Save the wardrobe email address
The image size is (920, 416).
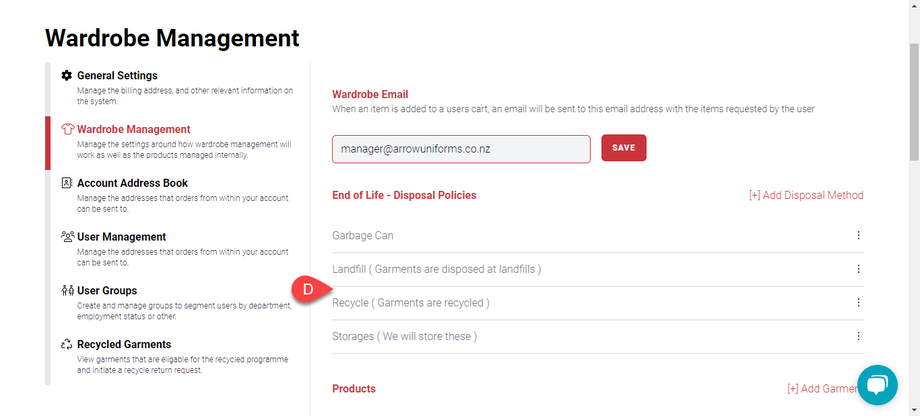coord(623,148)
